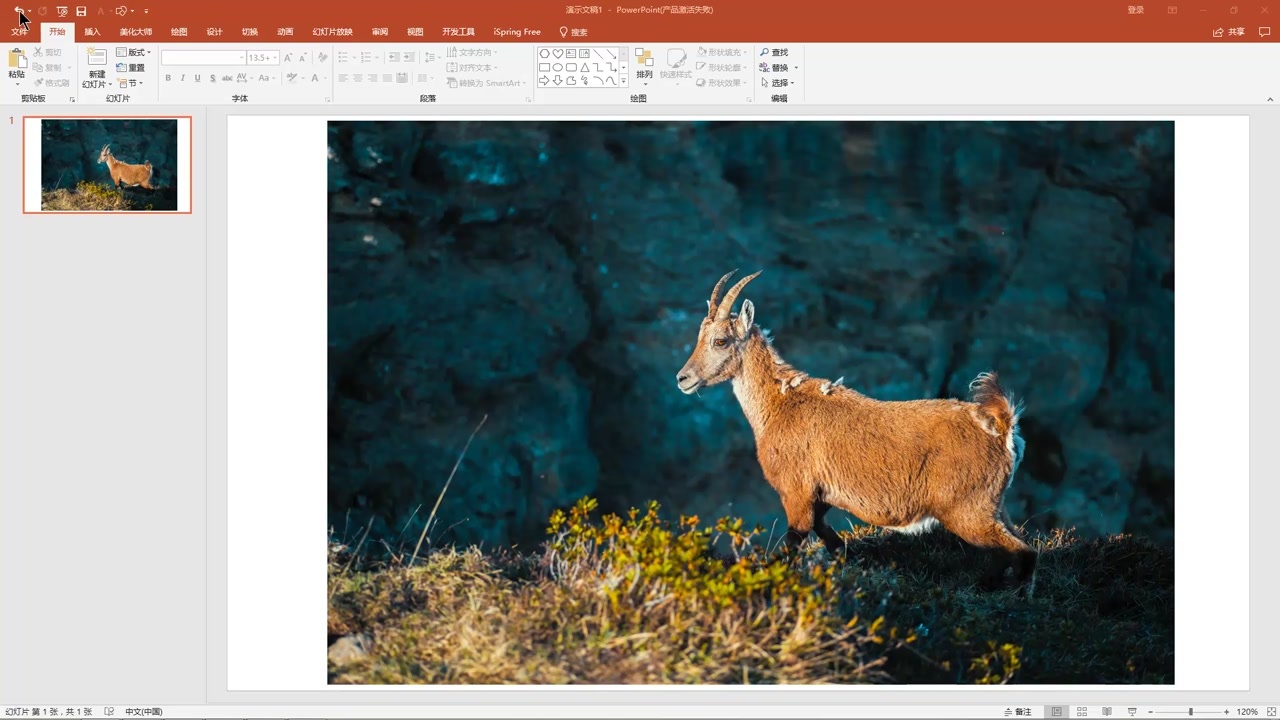This screenshot has width=1280, height=720.
Task: Switch to the 动画 animations tab
Action: pos(285,32)
